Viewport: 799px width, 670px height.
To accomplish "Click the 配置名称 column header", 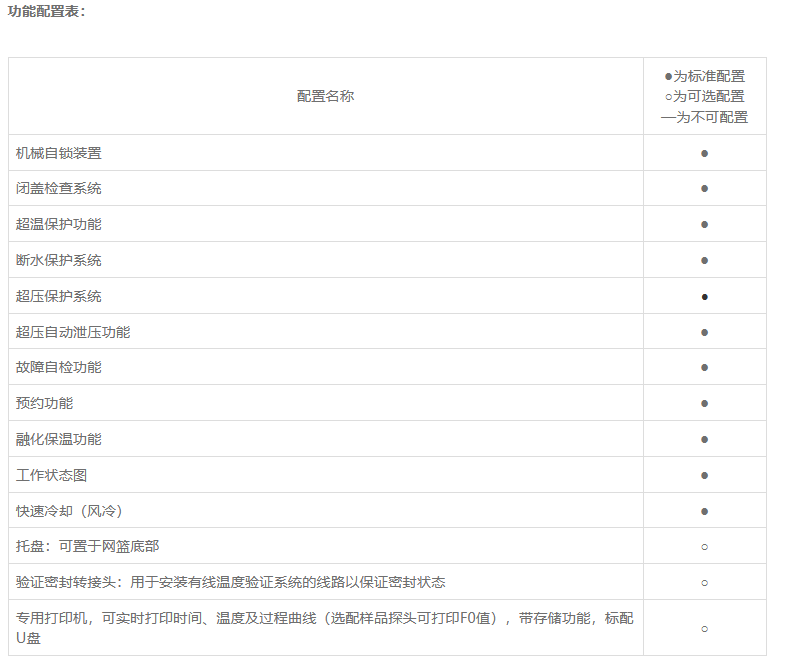I will tap(325, 96).
